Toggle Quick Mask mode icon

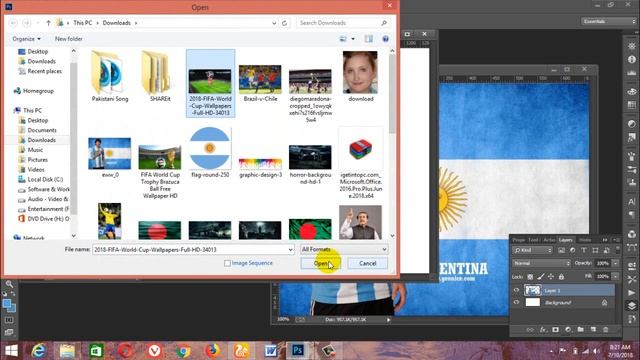(x=9, y=320)
